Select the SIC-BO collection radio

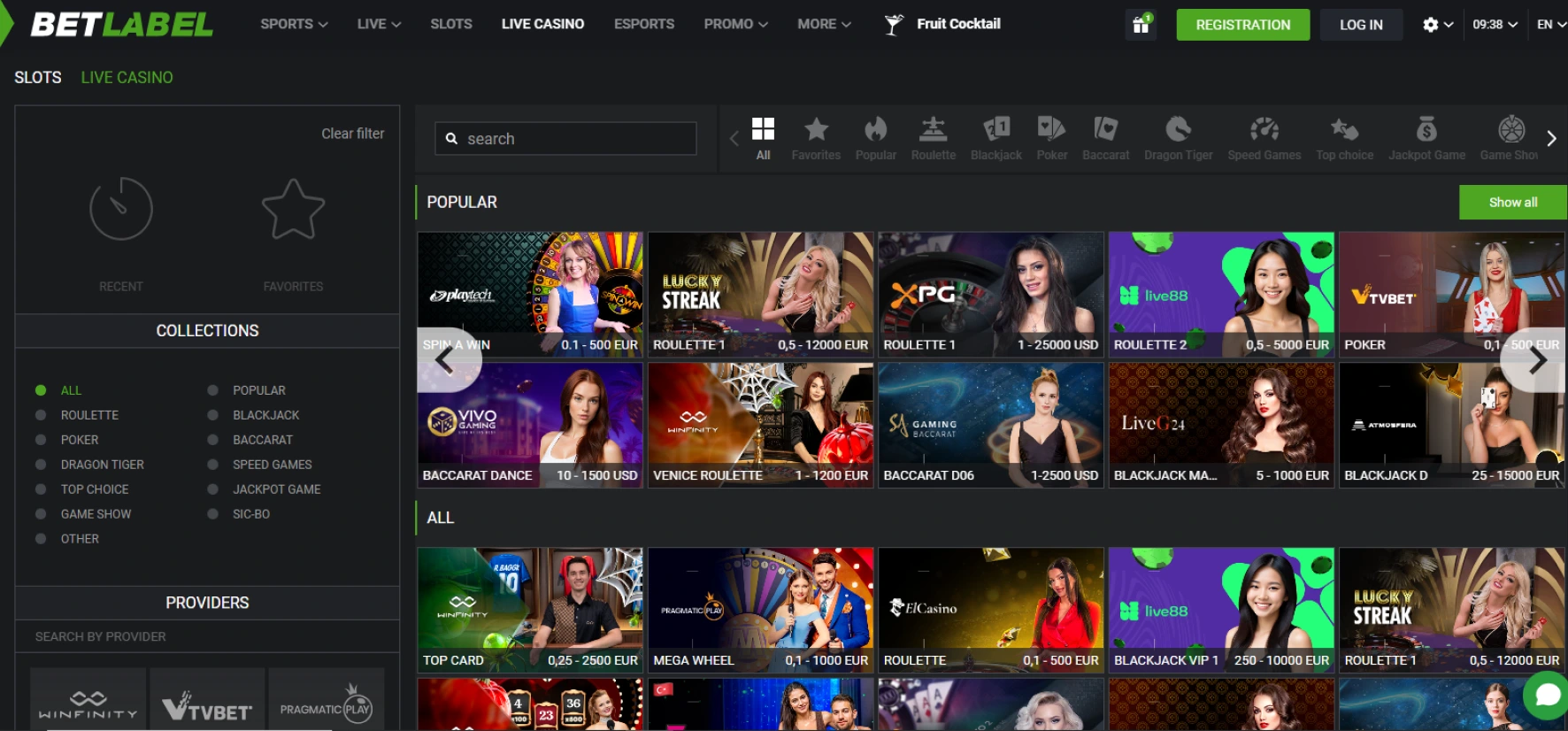click(212, 514)
